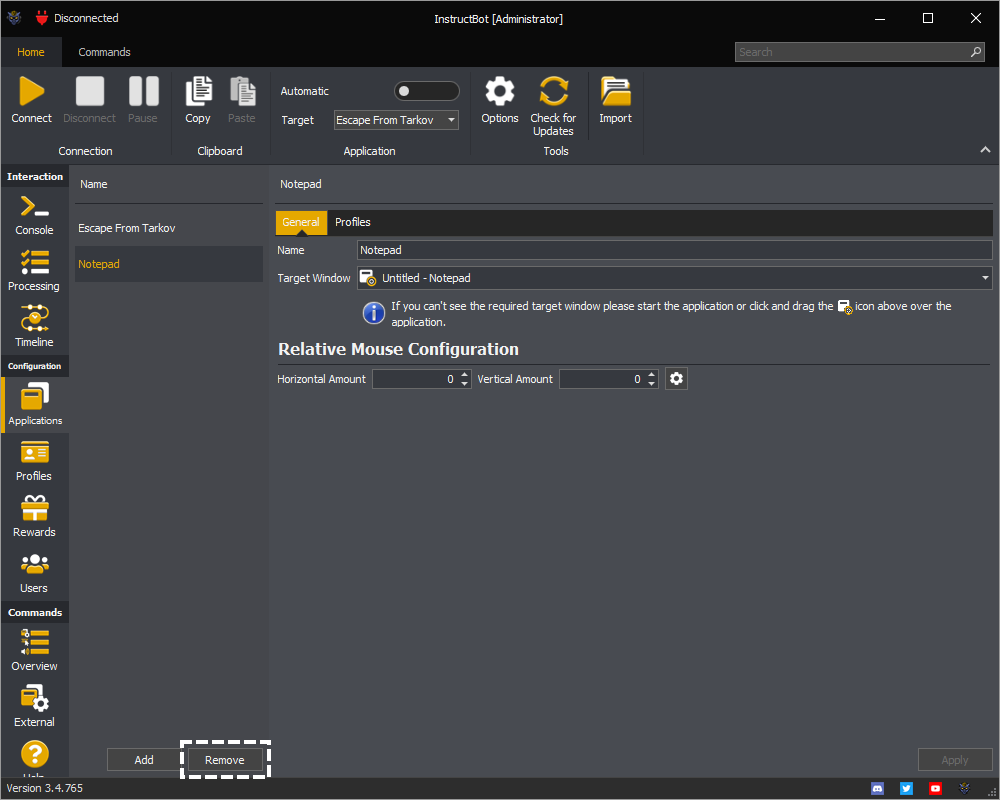Image resolution: width=1000 pixels, height=800 pixels.
Task: Open the Users section
Action: [34, 573]
